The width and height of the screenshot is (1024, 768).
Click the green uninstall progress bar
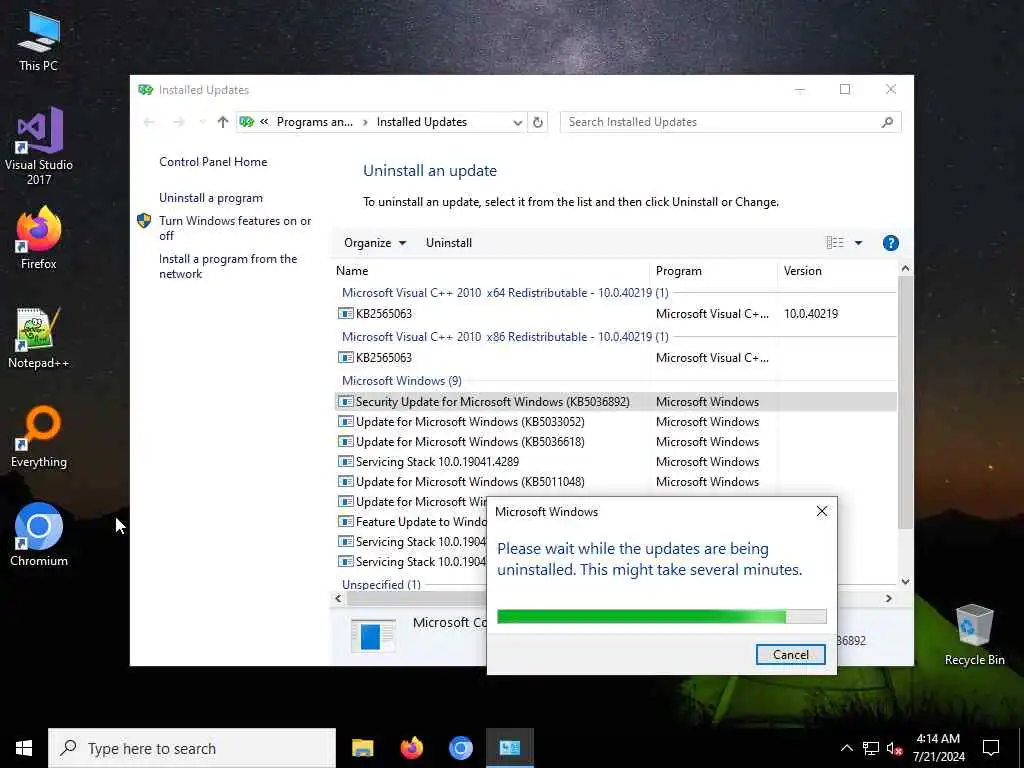662,616
